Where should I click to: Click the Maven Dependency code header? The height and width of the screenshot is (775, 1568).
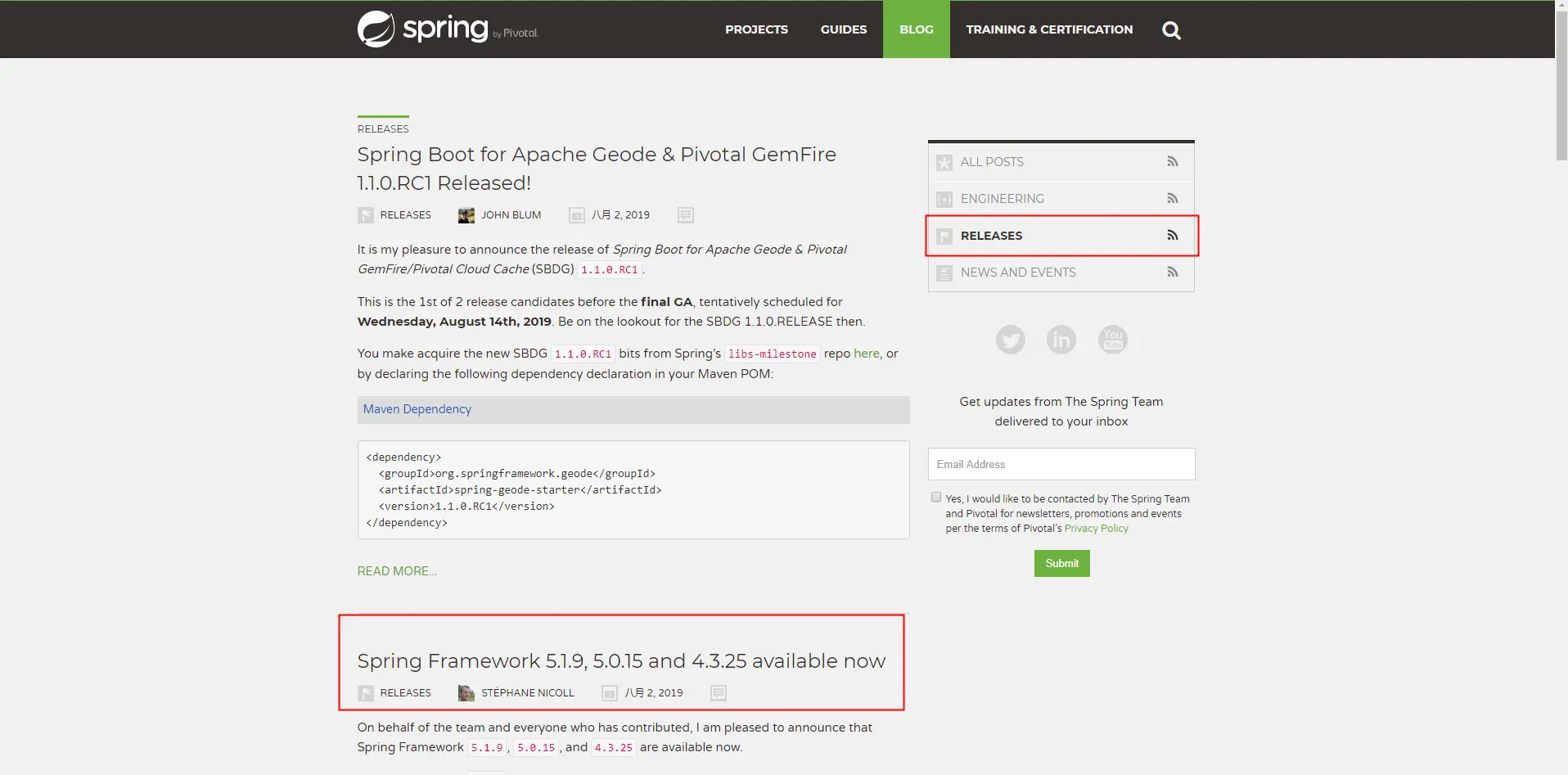point(633,409)
